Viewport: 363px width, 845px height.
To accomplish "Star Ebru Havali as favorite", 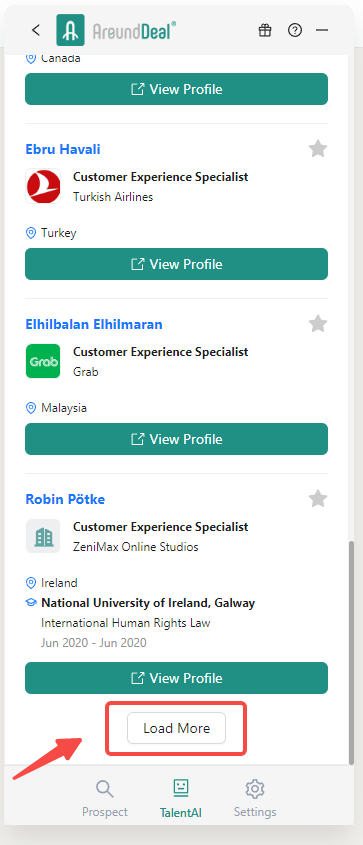I will [x=318, y=149].
